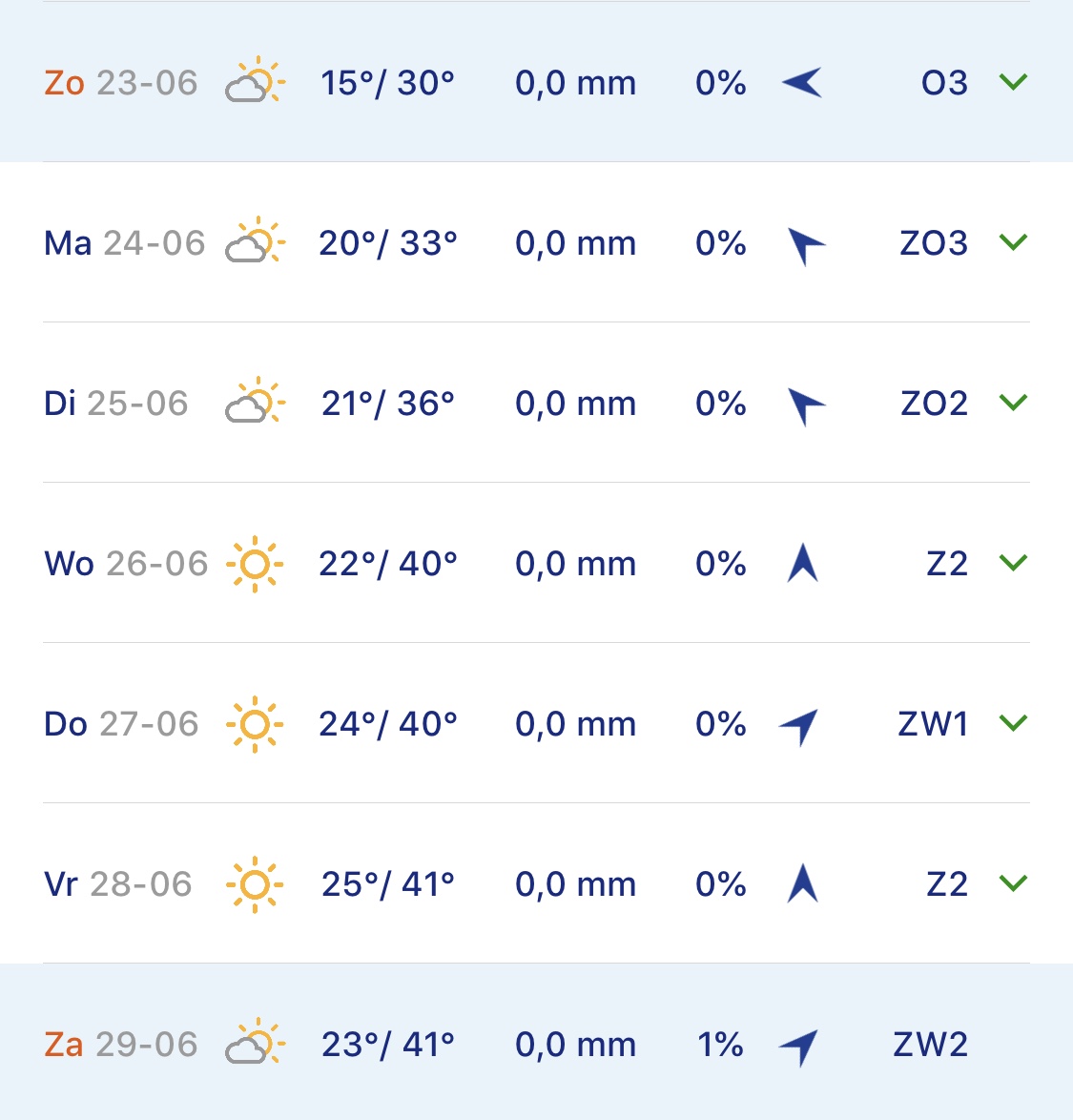Viewport: 1073px width, 1120px height.
Task: Tap the Za 29-06 date label
Action: pos(121,1045)
